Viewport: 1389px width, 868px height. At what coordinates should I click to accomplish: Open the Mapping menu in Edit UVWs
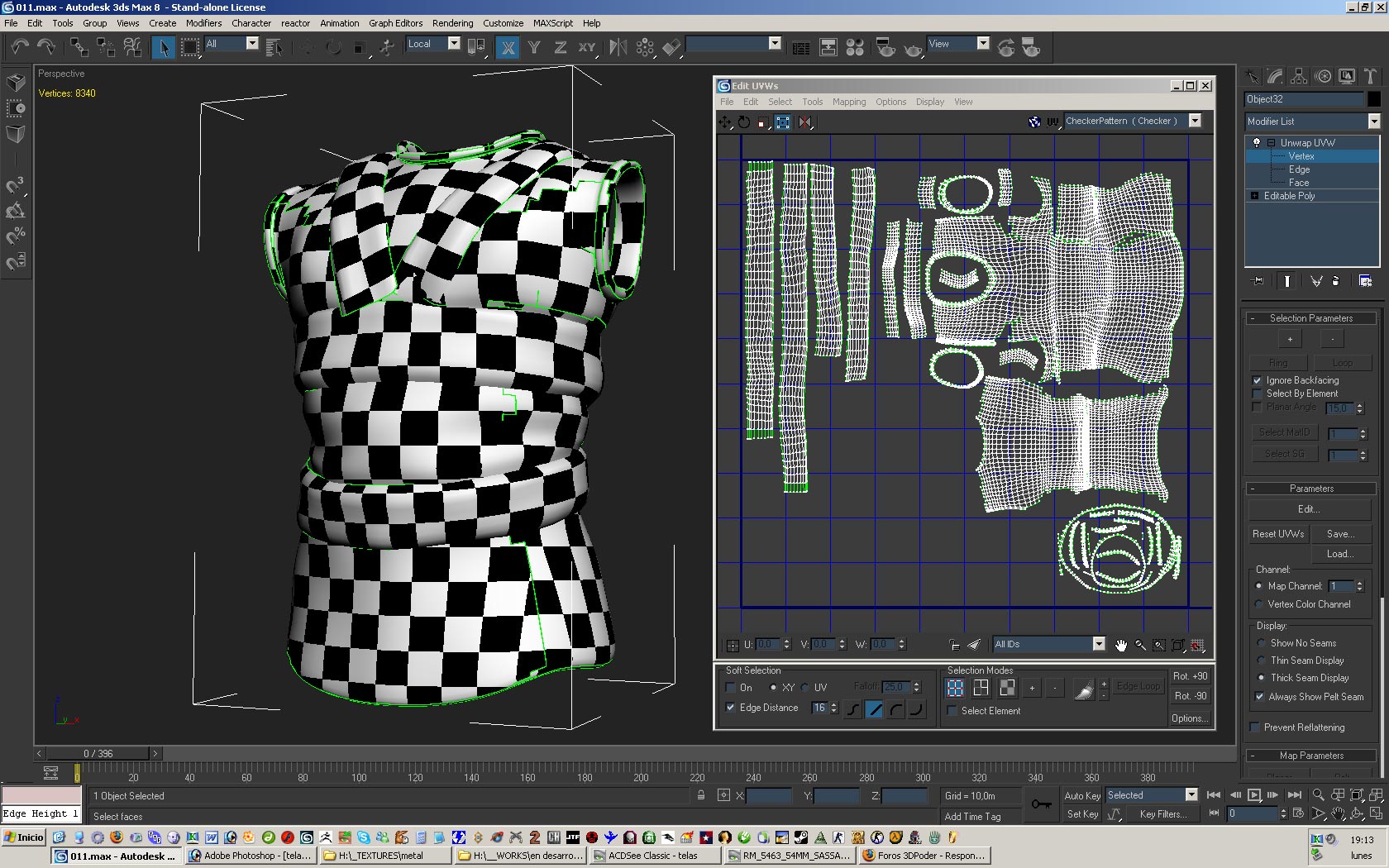(849, 102)
